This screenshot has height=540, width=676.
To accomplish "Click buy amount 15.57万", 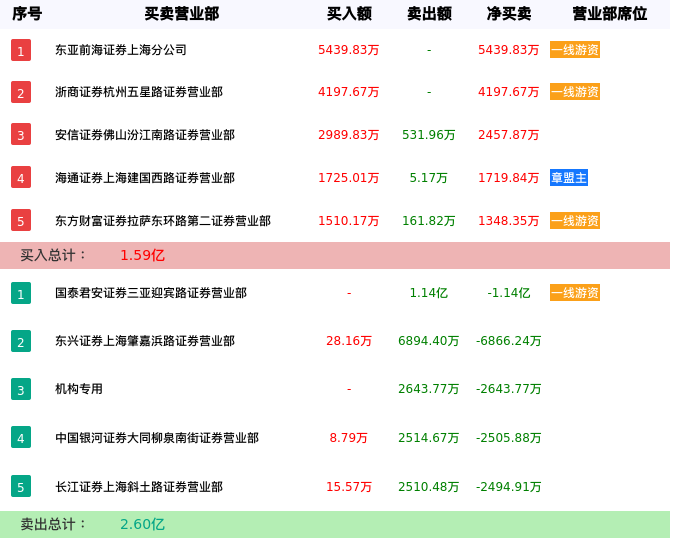I will pyautogui.click(x=349, y=487).
